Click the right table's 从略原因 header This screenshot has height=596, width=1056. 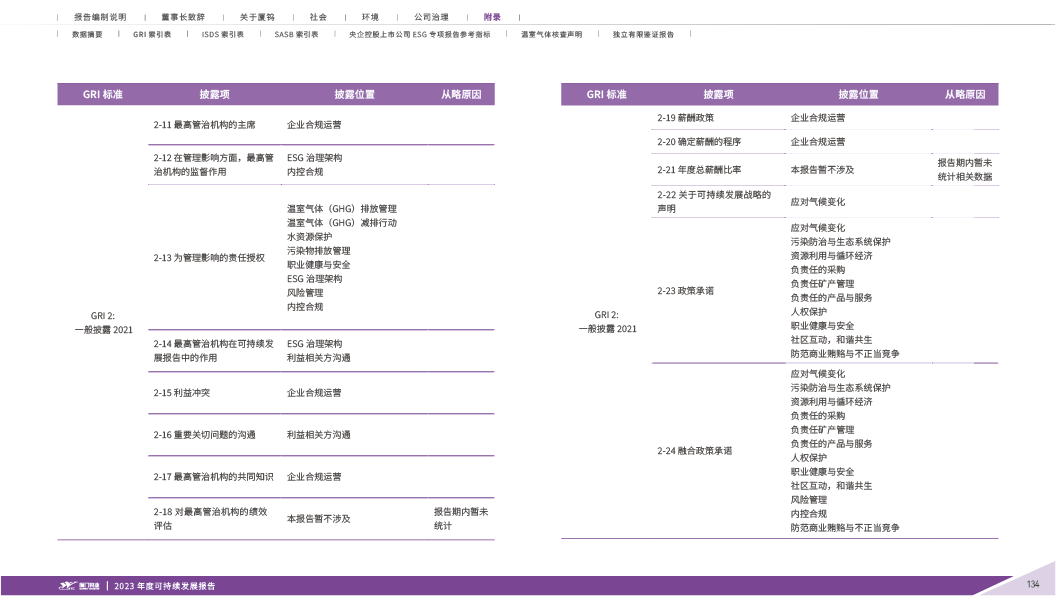965,94
